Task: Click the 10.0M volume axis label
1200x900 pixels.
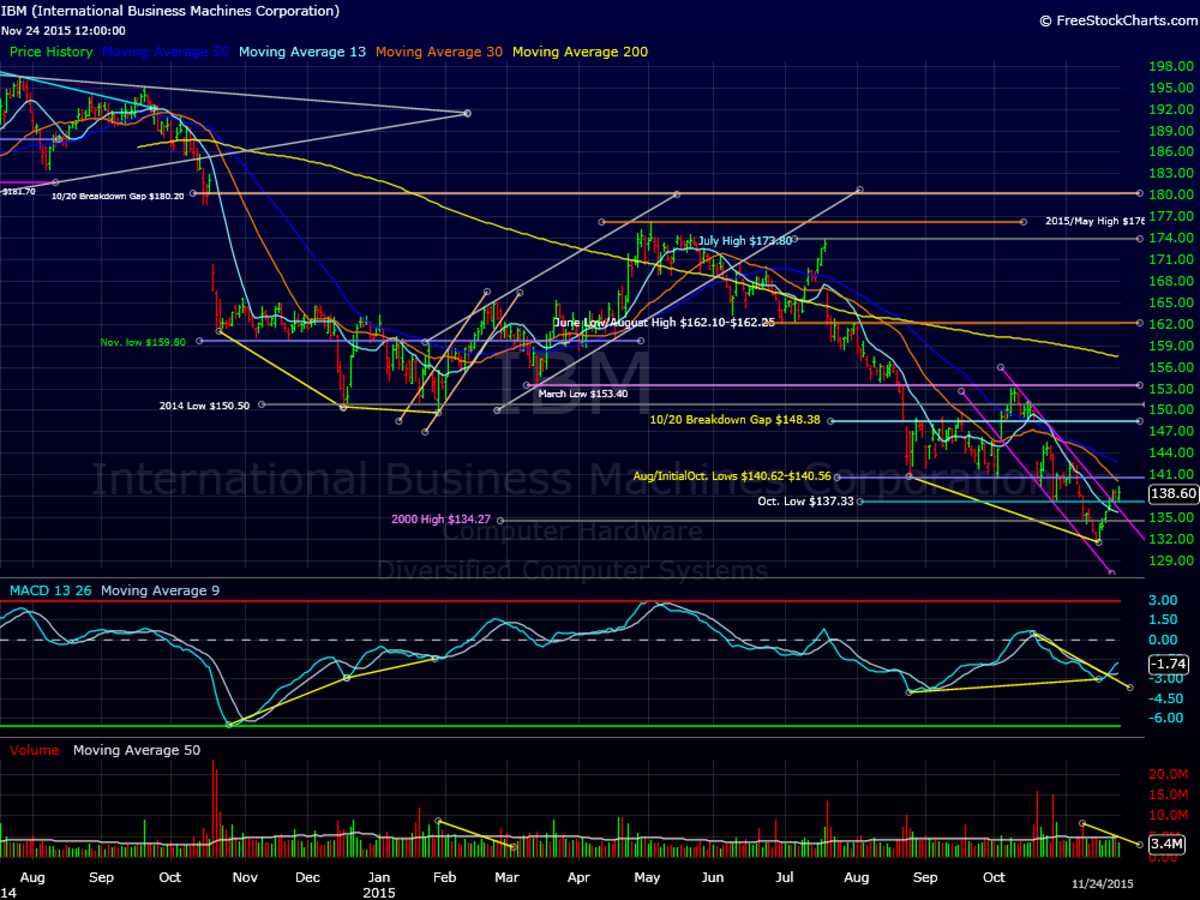Action: pos(1168,816)
